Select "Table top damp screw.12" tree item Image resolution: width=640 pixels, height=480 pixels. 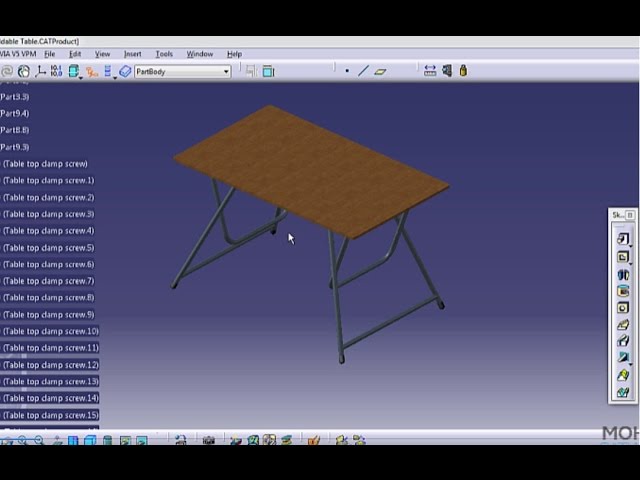[x=50, y=364]
